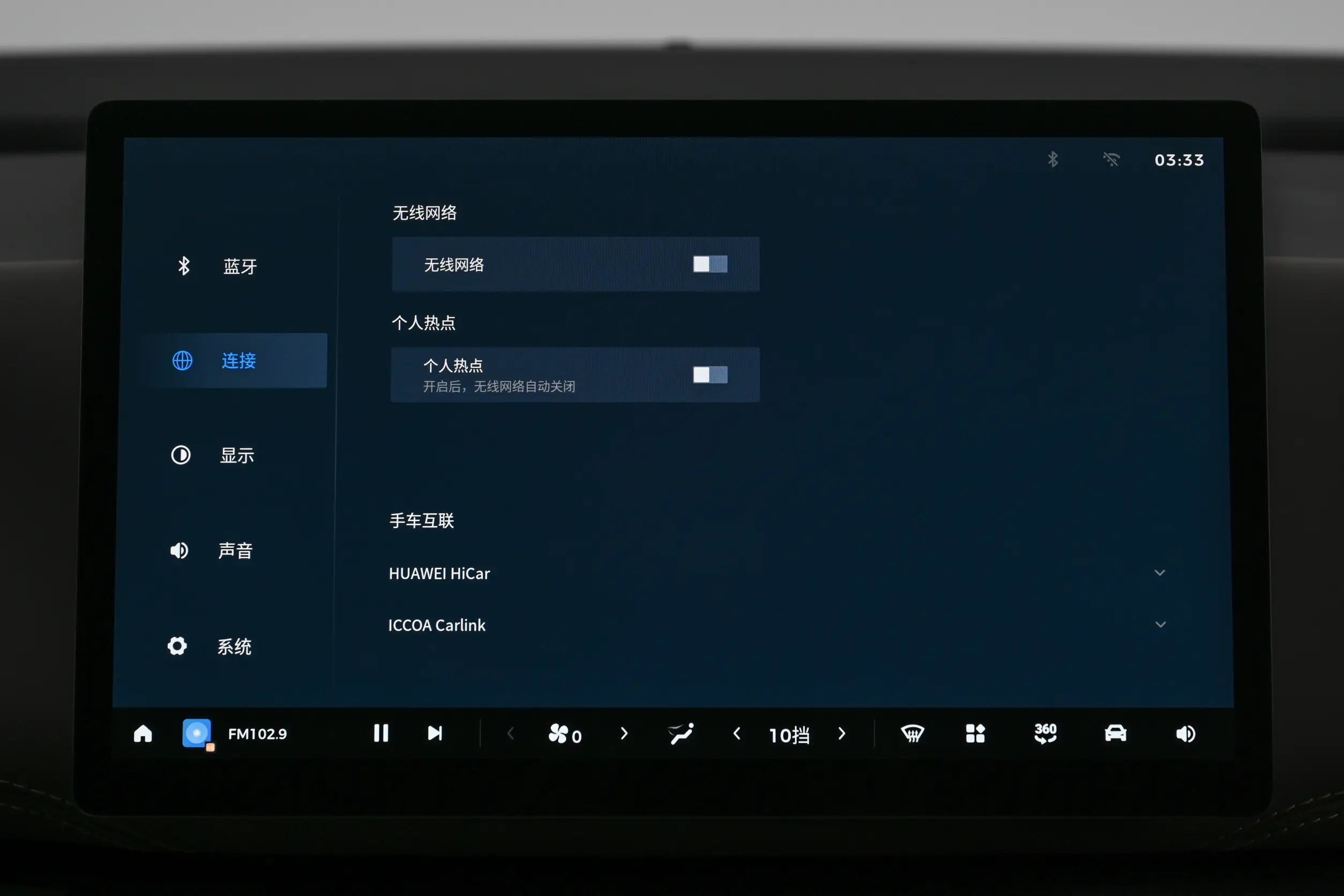Tap the home icon in bottom bar
Image resolution: width=1344 pixels, height=896 pixels.
click(143, 734)
